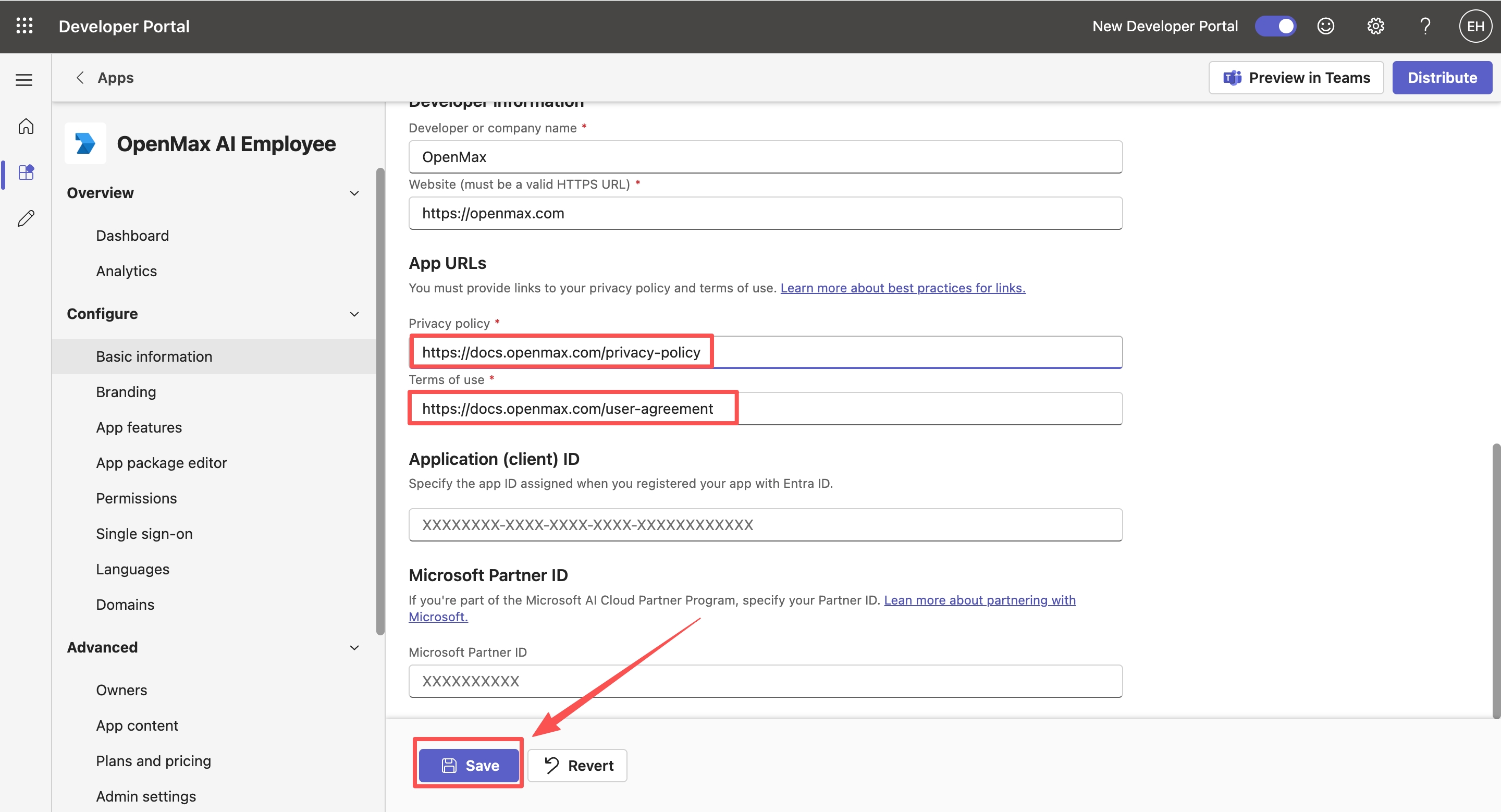Click the feedback smiley icon
Viewport: 1501px width, 812px height.
click(1325, 26)
